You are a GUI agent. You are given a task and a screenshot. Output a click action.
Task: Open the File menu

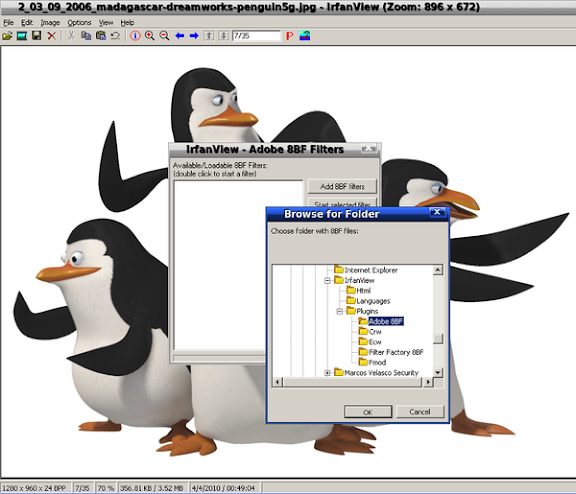point(8,23)
